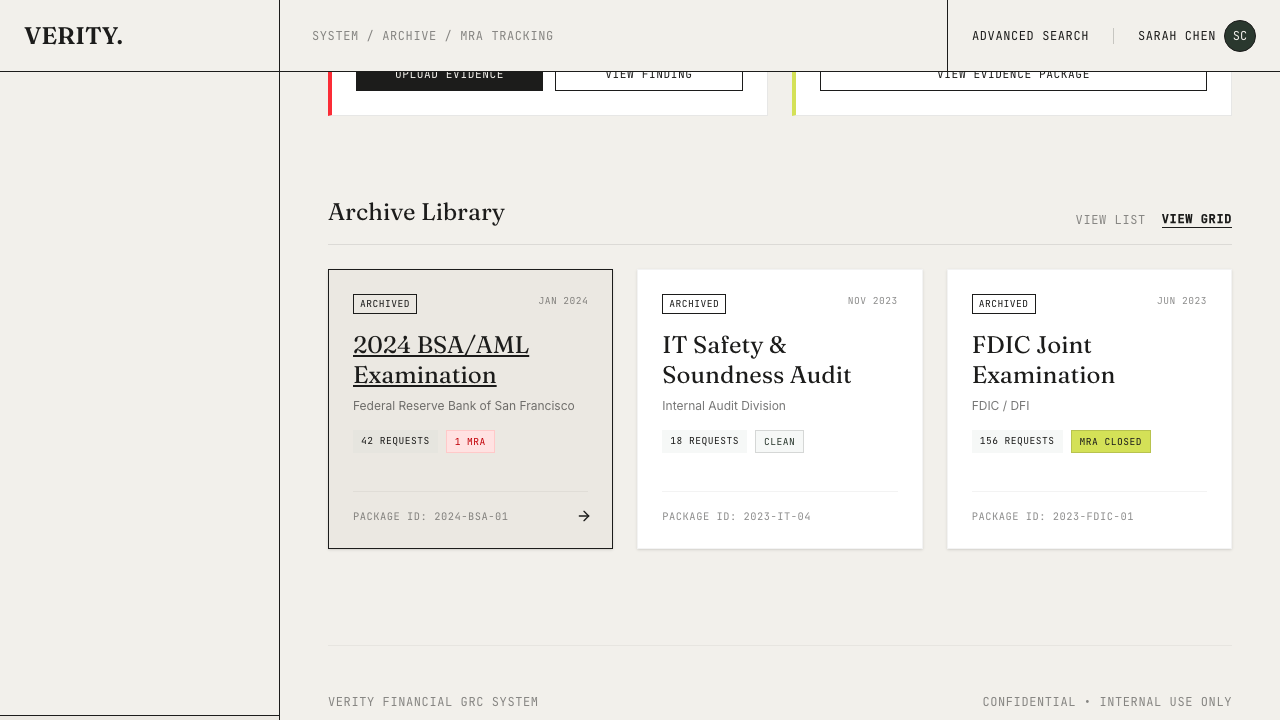This screenshot has width=1280, height=720.
Task: Click PACKAGE ID: 2023-FDIC-01 text
Action: [x=1053, y=517]
